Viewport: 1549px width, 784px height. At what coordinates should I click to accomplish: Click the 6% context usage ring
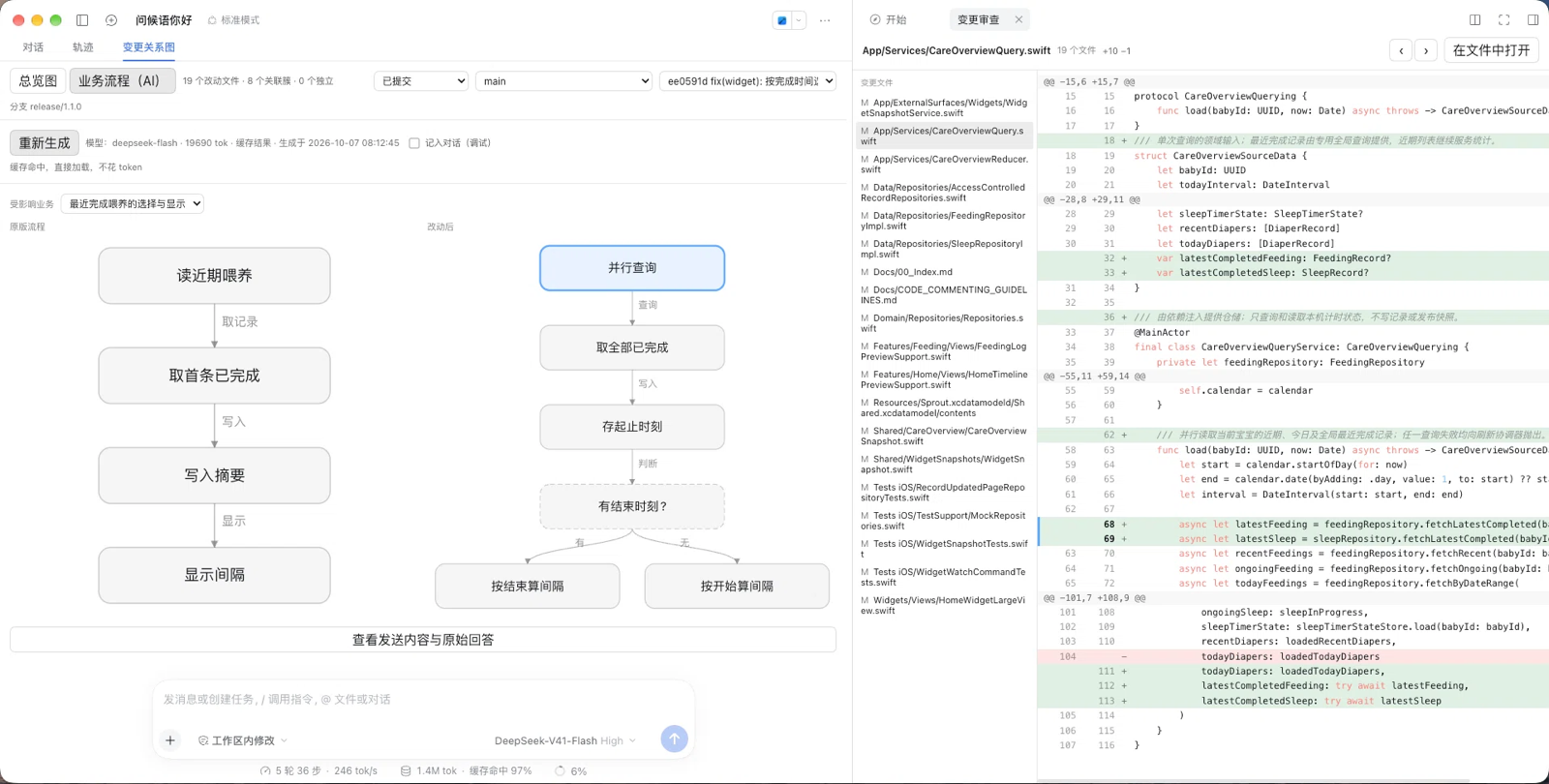(x=560, y=771)
